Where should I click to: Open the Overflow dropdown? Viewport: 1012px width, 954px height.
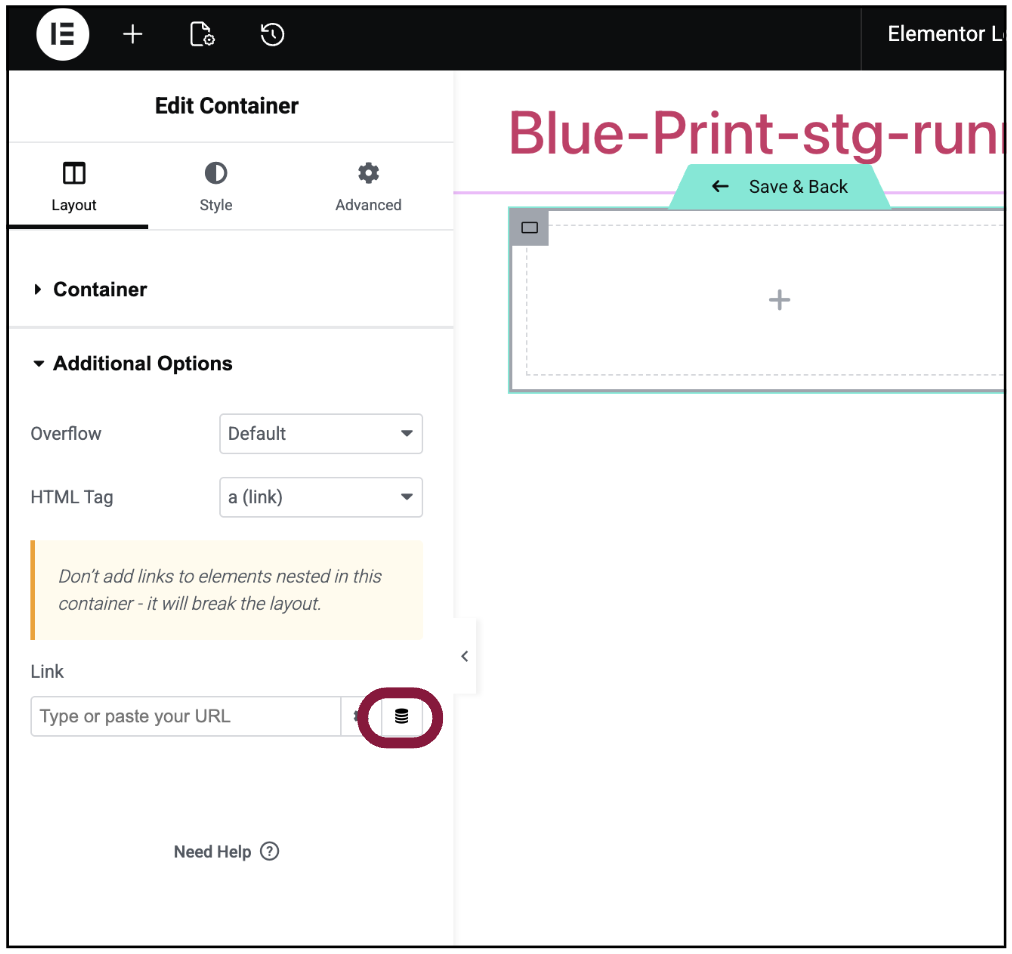(x=320, y=434)
